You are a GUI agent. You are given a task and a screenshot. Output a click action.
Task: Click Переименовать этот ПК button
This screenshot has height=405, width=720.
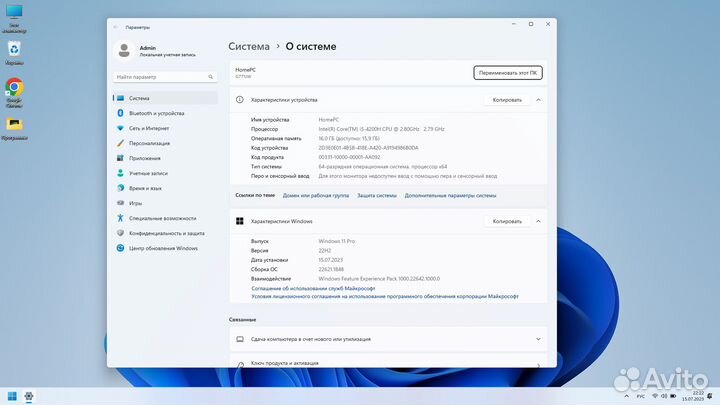507,72
